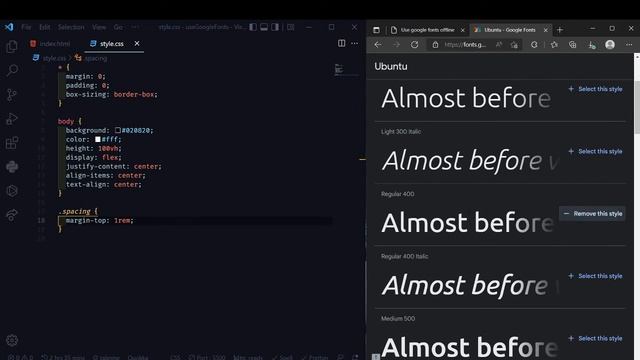The image size is (640, 360).
Task: Open the View menu in VS Code
Action: pos(99,27)
